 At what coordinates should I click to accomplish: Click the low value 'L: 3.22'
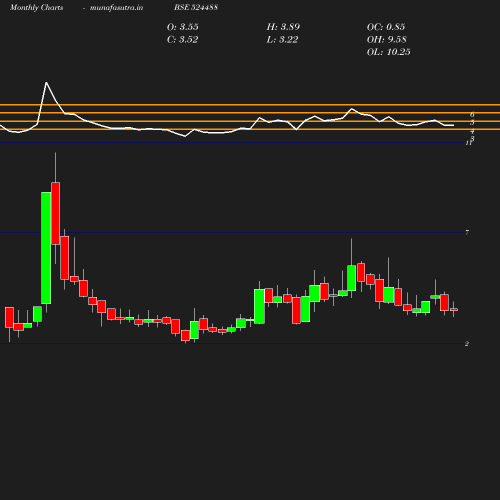pos(282,39)
